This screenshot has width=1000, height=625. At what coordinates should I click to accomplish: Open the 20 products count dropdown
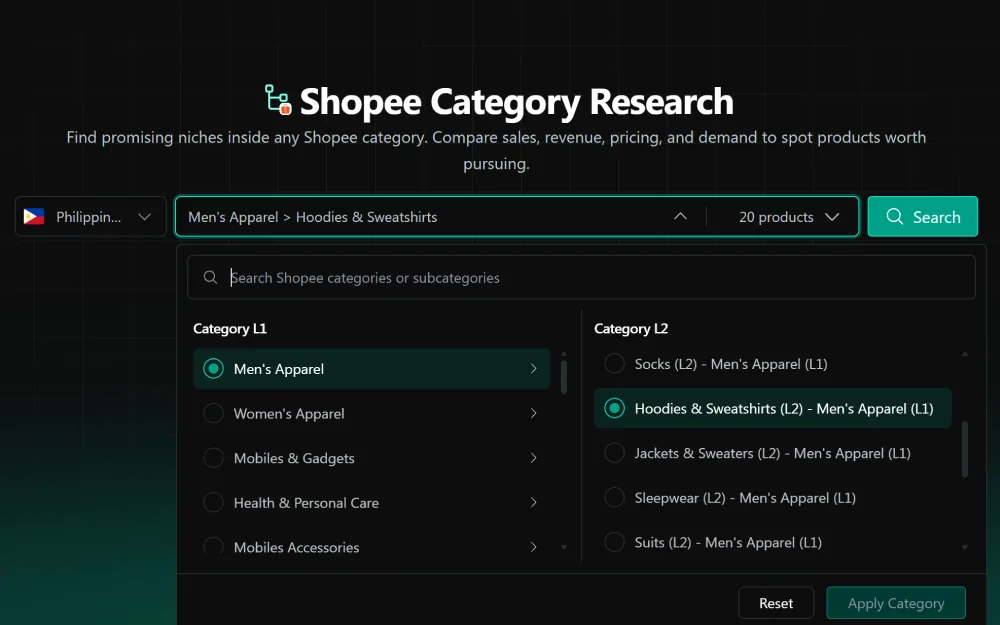coord(788,217)
